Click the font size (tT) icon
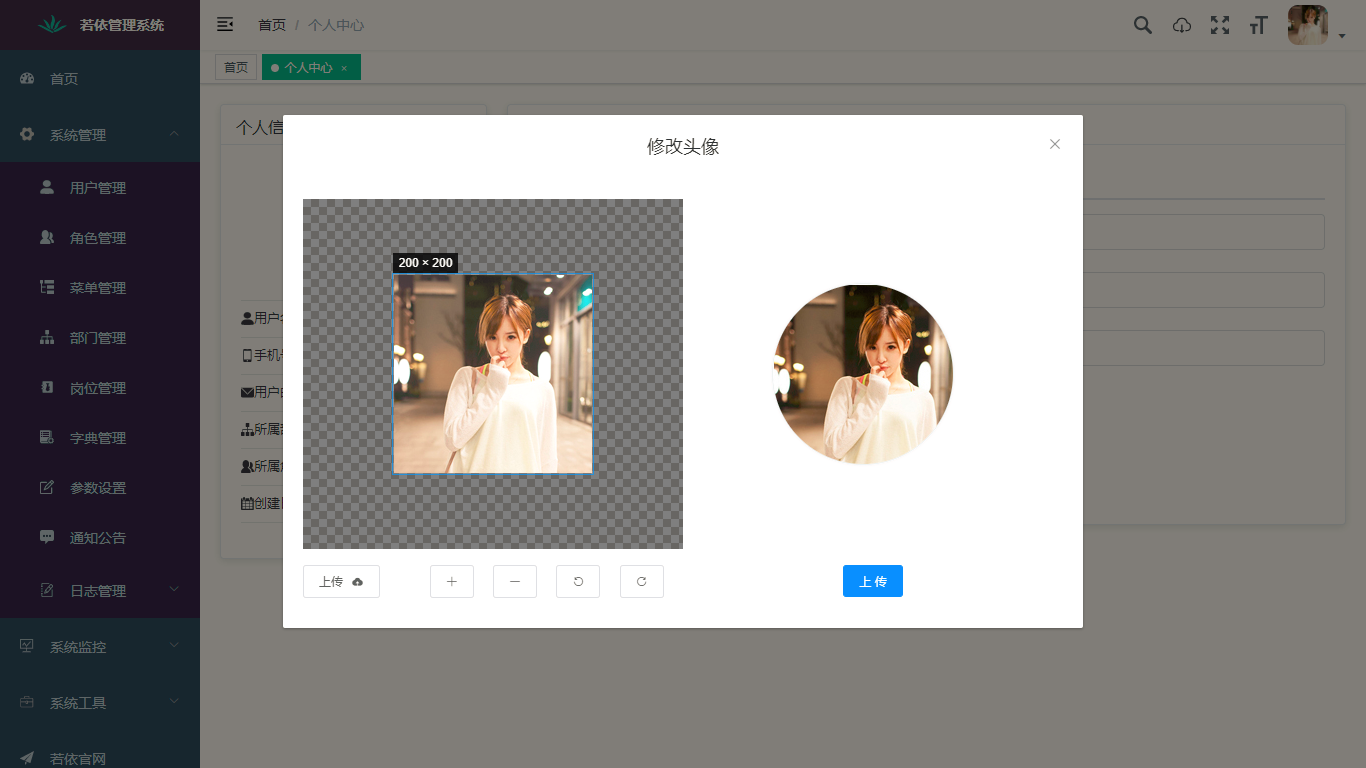The height and width of the screenshot is (768, 1366). pos(1258,24)
